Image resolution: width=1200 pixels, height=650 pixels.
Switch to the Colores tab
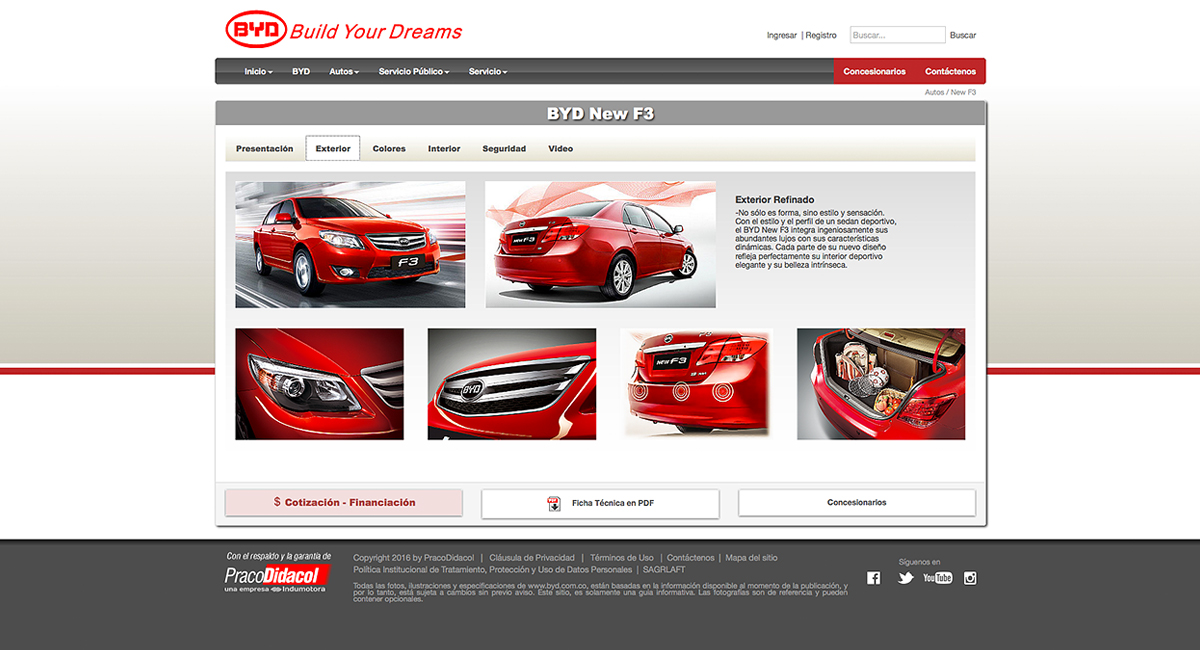(x=389, y=147)
